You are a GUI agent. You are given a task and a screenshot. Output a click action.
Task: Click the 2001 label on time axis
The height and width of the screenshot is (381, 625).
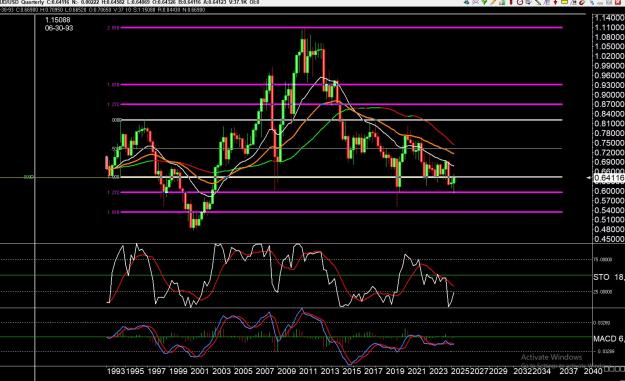200,371
